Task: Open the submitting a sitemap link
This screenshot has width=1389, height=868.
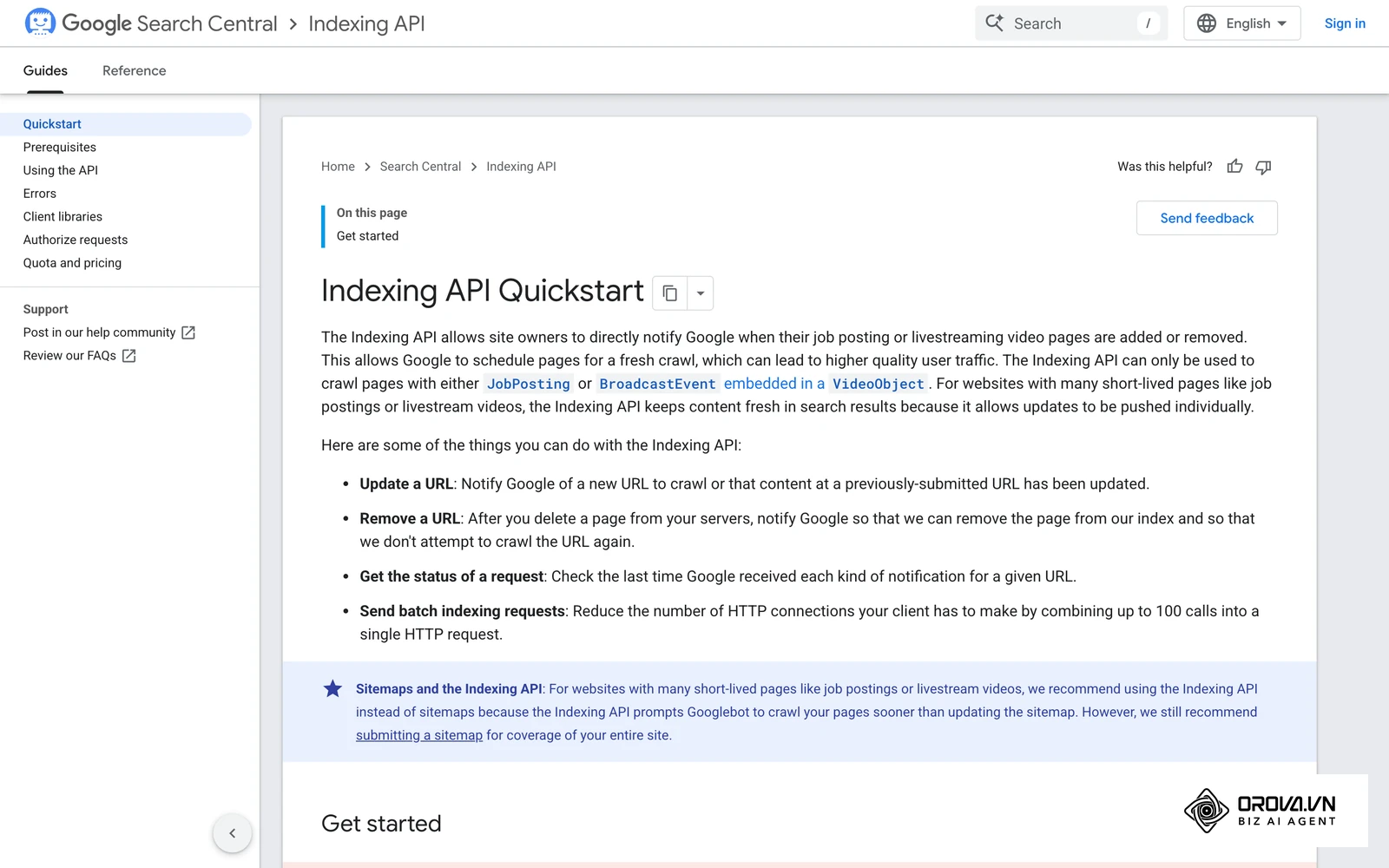Action: tap(419, 735)
